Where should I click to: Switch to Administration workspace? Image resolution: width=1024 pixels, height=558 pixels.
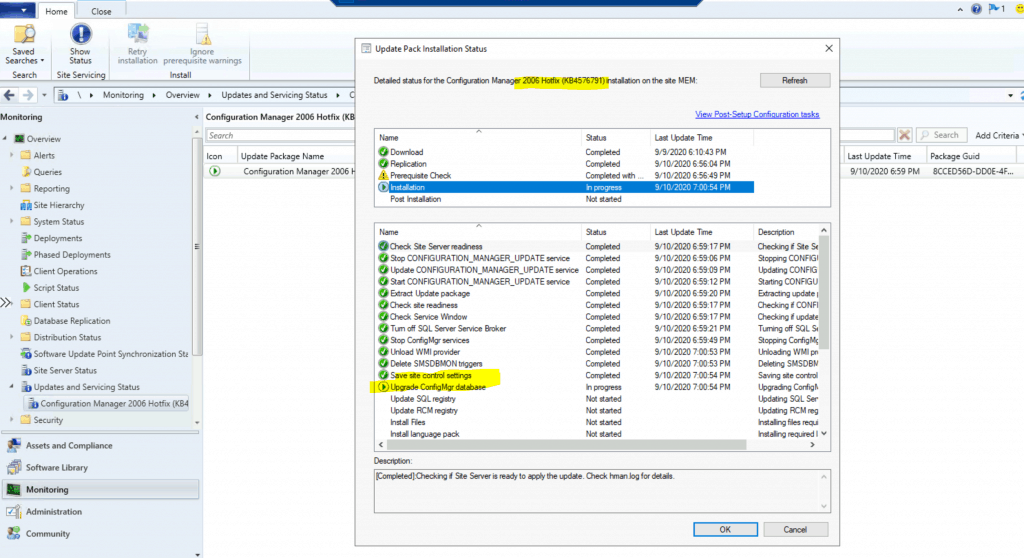pyautogui.click(x=54, y=512)
